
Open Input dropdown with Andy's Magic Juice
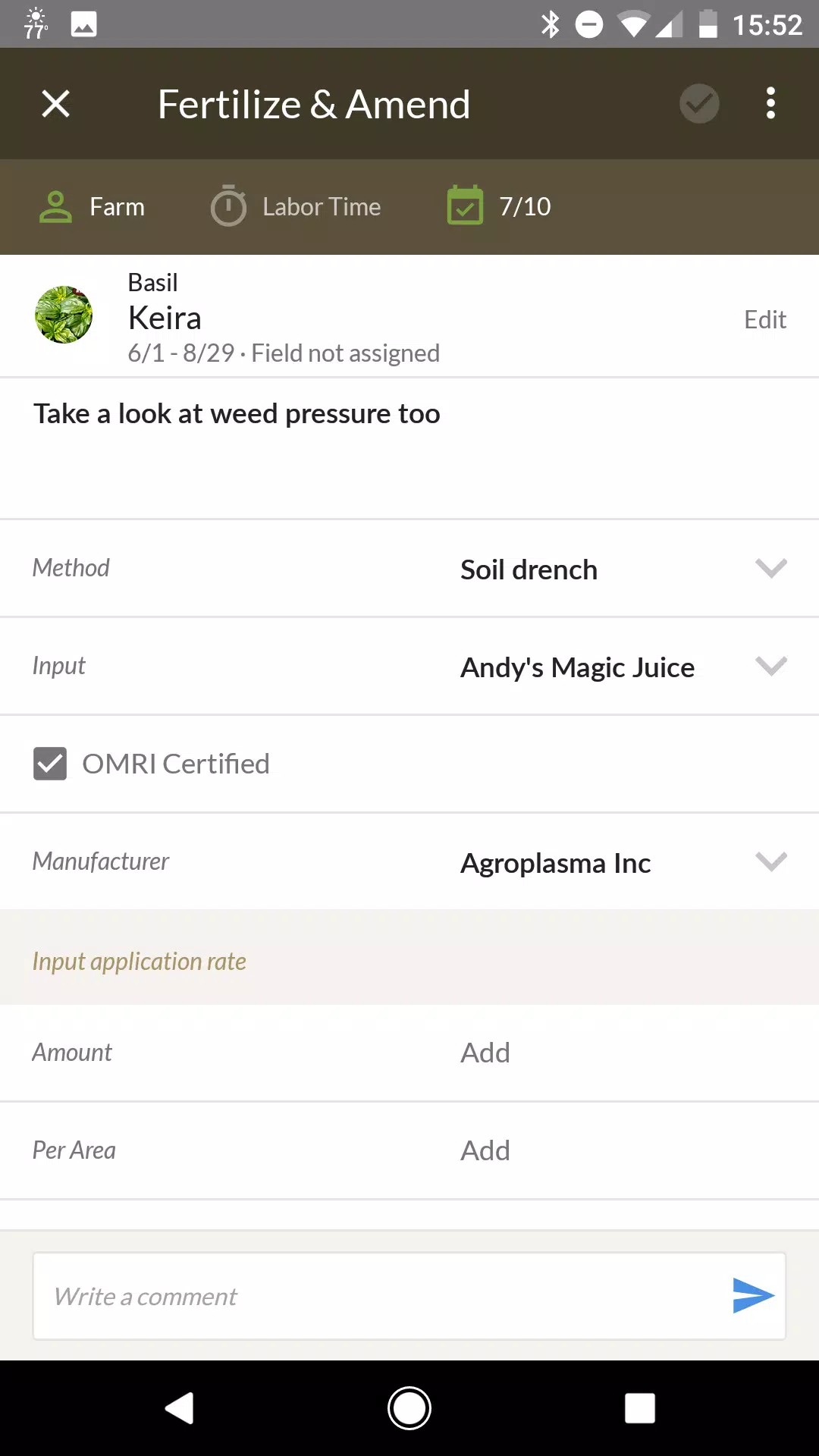coord(770,667)
